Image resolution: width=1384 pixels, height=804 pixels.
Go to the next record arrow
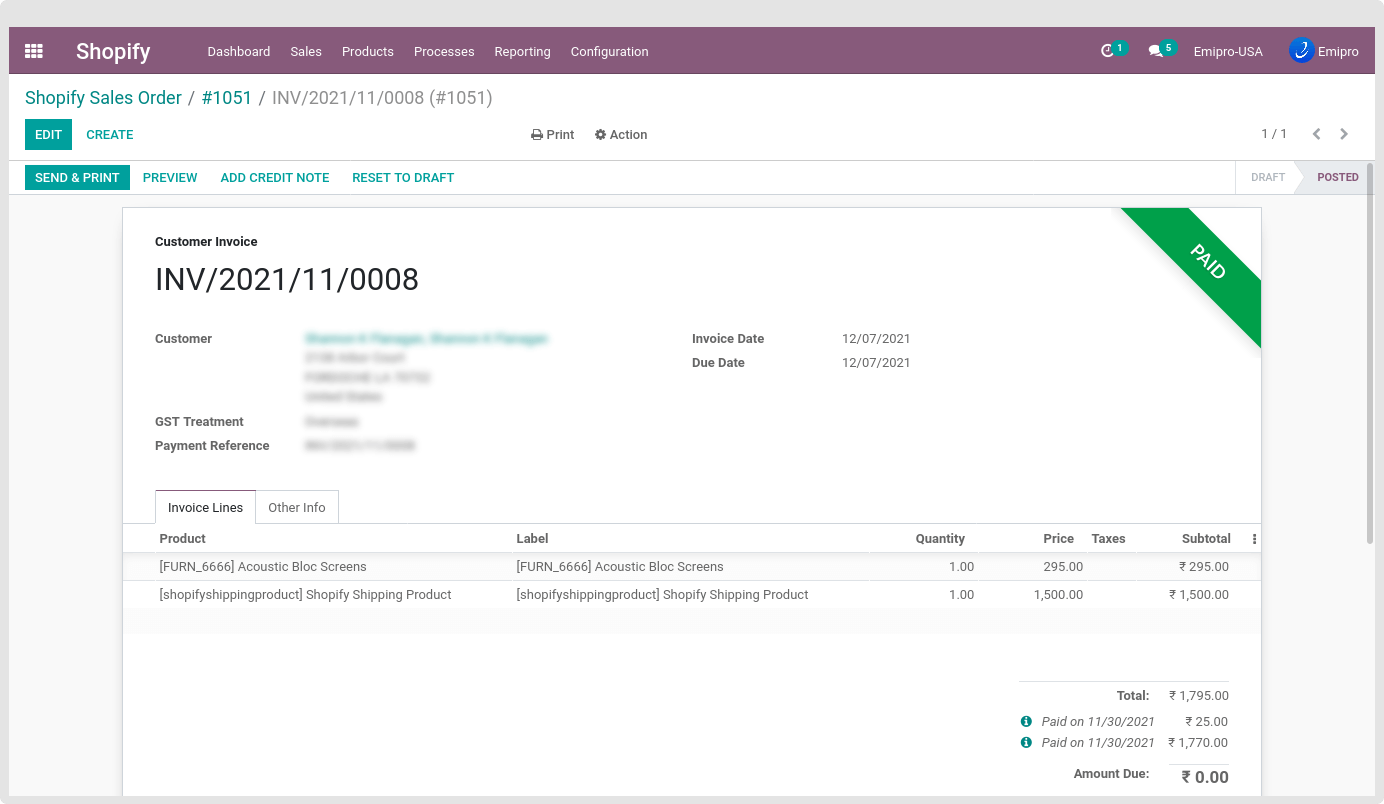point(1344,134)
